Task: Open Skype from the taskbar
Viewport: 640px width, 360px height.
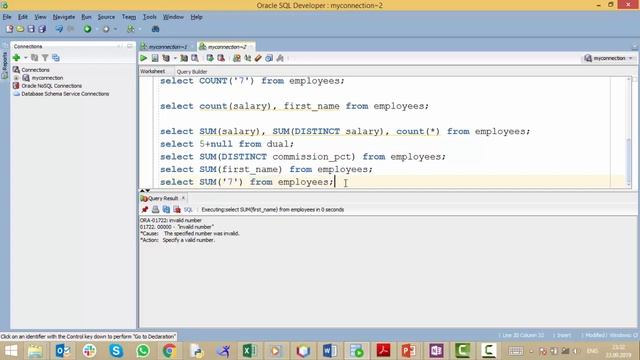Action: click(116, 351)
